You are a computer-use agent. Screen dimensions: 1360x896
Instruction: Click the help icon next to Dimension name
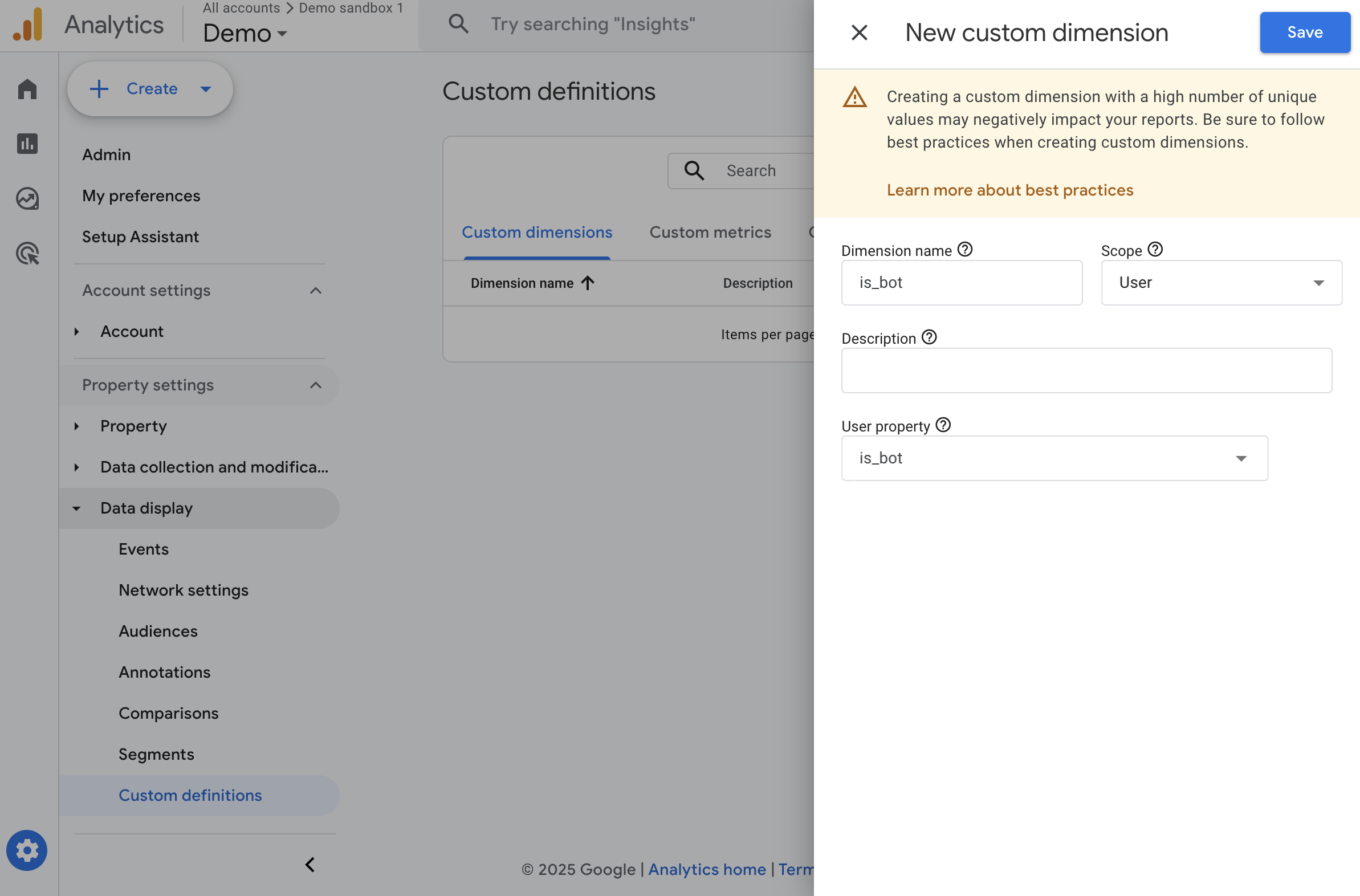click(x=965, y=249)
